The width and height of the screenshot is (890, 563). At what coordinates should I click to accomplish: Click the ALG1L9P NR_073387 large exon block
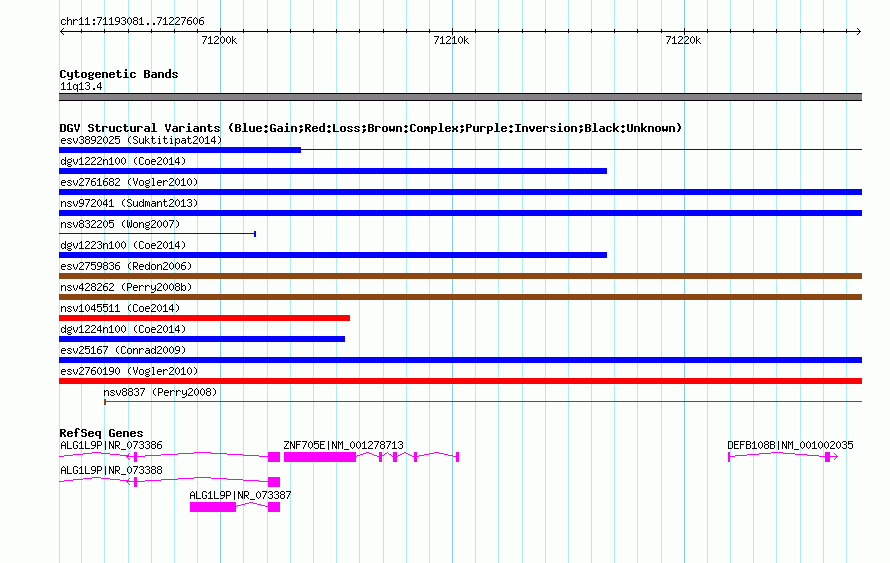click(x=213, y=507)
